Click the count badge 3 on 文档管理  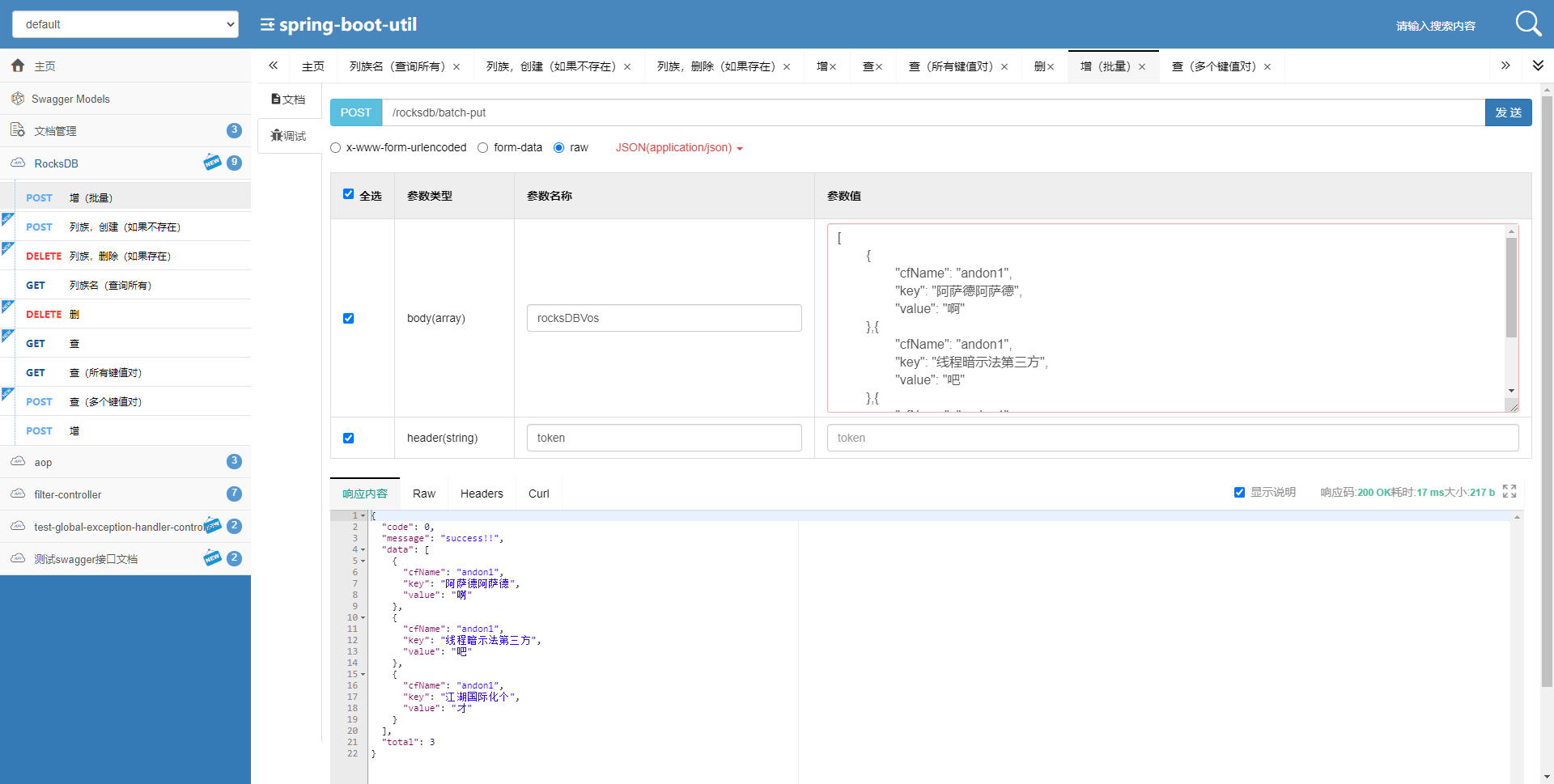234,129
